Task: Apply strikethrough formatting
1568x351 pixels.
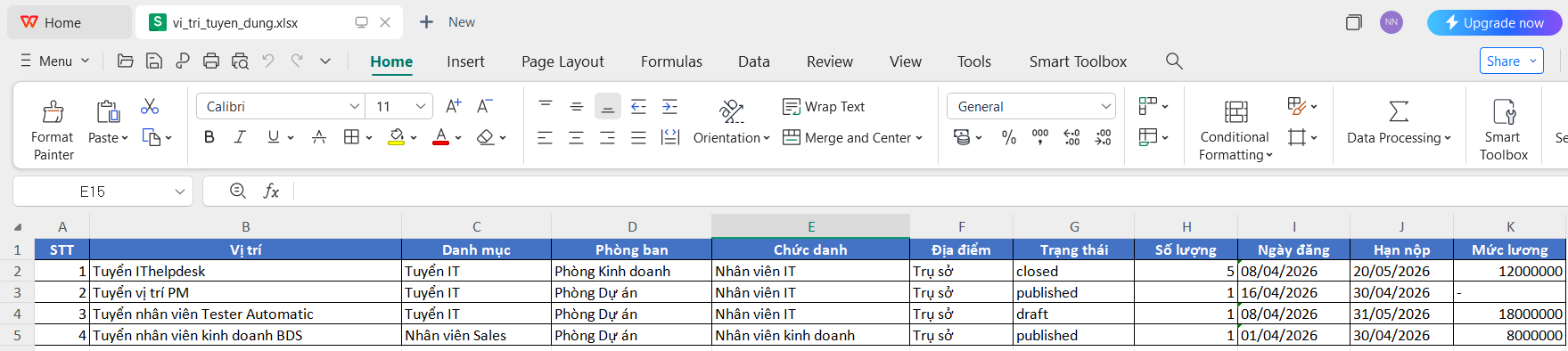Action: coord(318,137)
